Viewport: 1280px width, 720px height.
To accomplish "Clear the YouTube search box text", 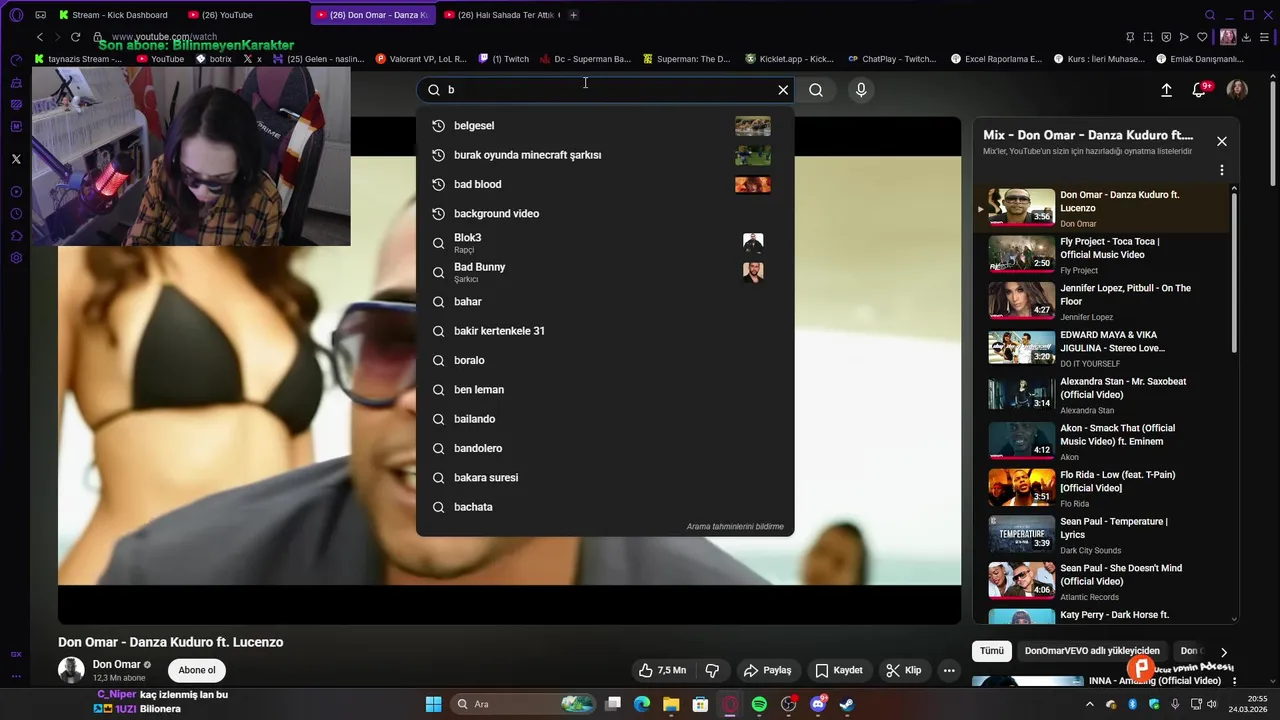I will pyautogui.click(x=783, y=90).
